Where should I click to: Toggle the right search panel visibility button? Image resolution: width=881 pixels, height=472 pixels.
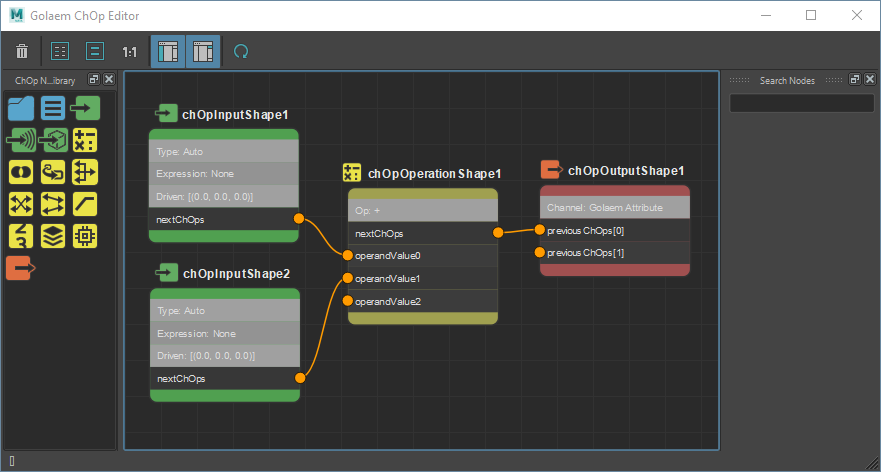[x=203, y=52]
